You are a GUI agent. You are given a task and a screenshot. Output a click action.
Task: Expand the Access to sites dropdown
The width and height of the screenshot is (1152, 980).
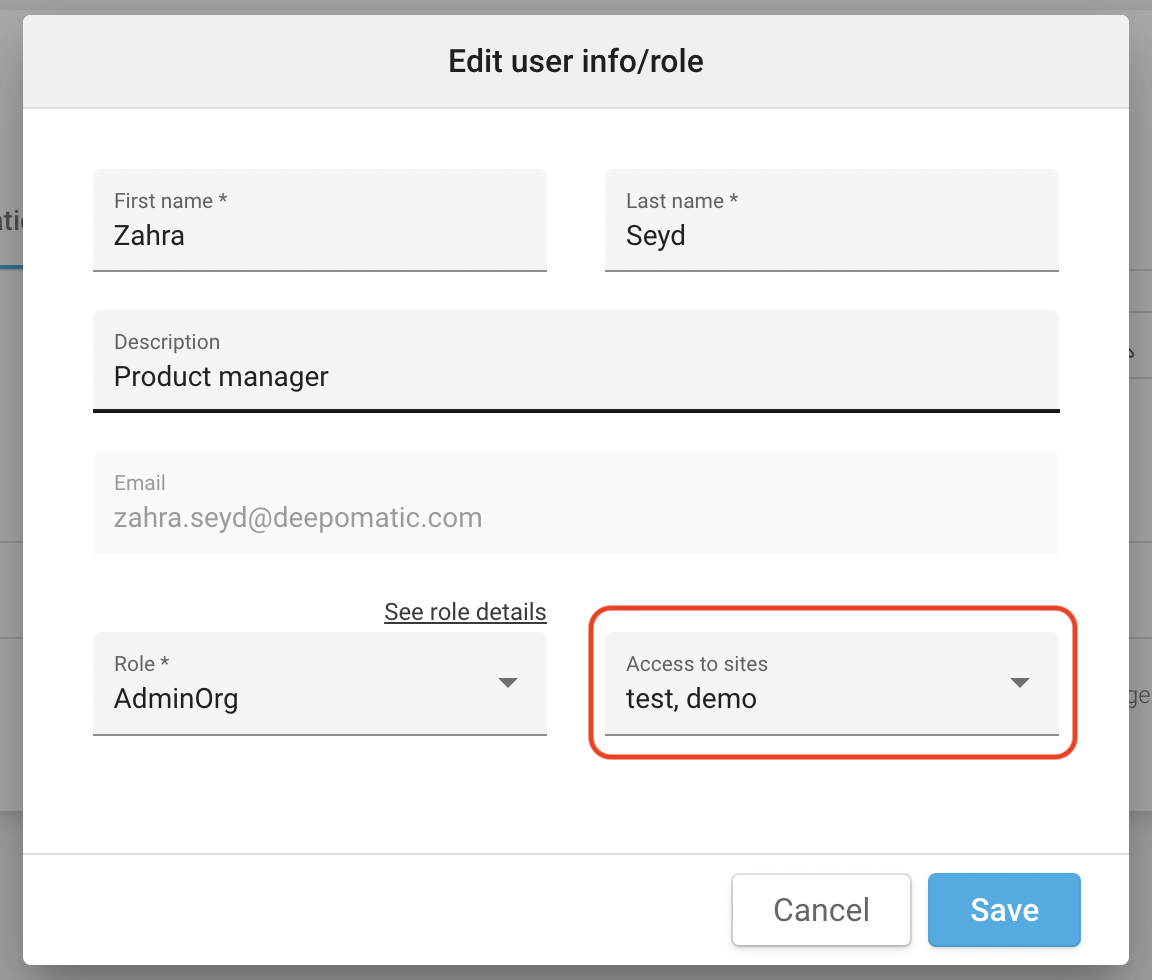831,684
